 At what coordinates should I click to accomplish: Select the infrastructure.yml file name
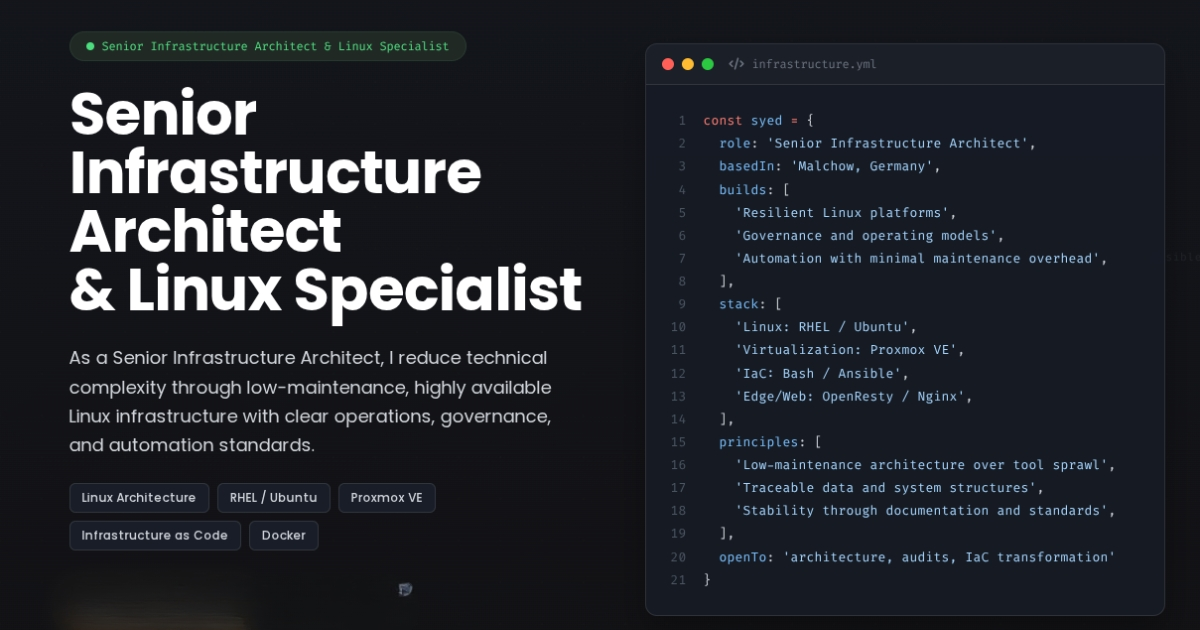tap(814, 64)
